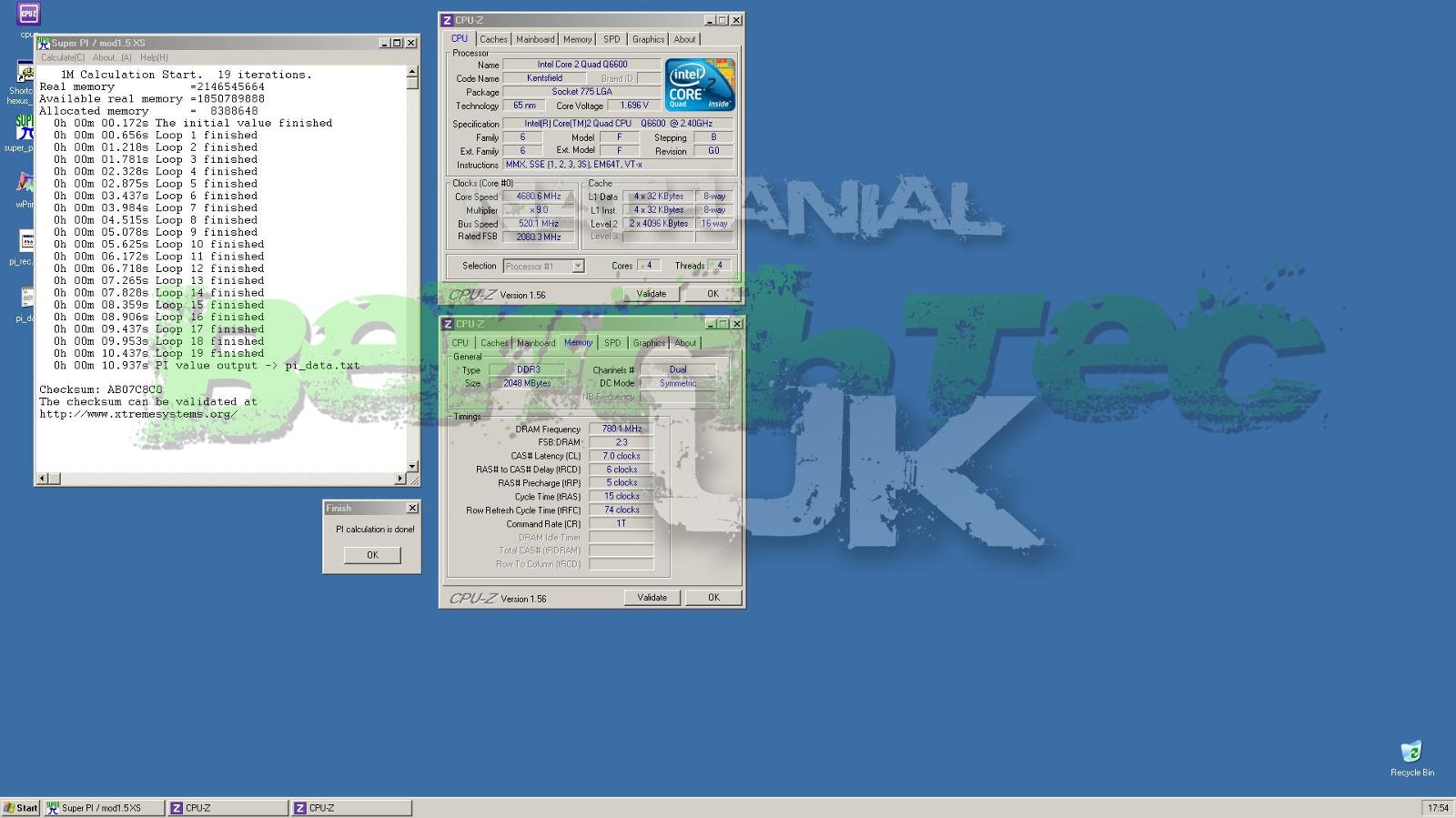Select the pi_rec file icon on the desktop
Screen dimensions: 1456x818
tap(25, 241)
